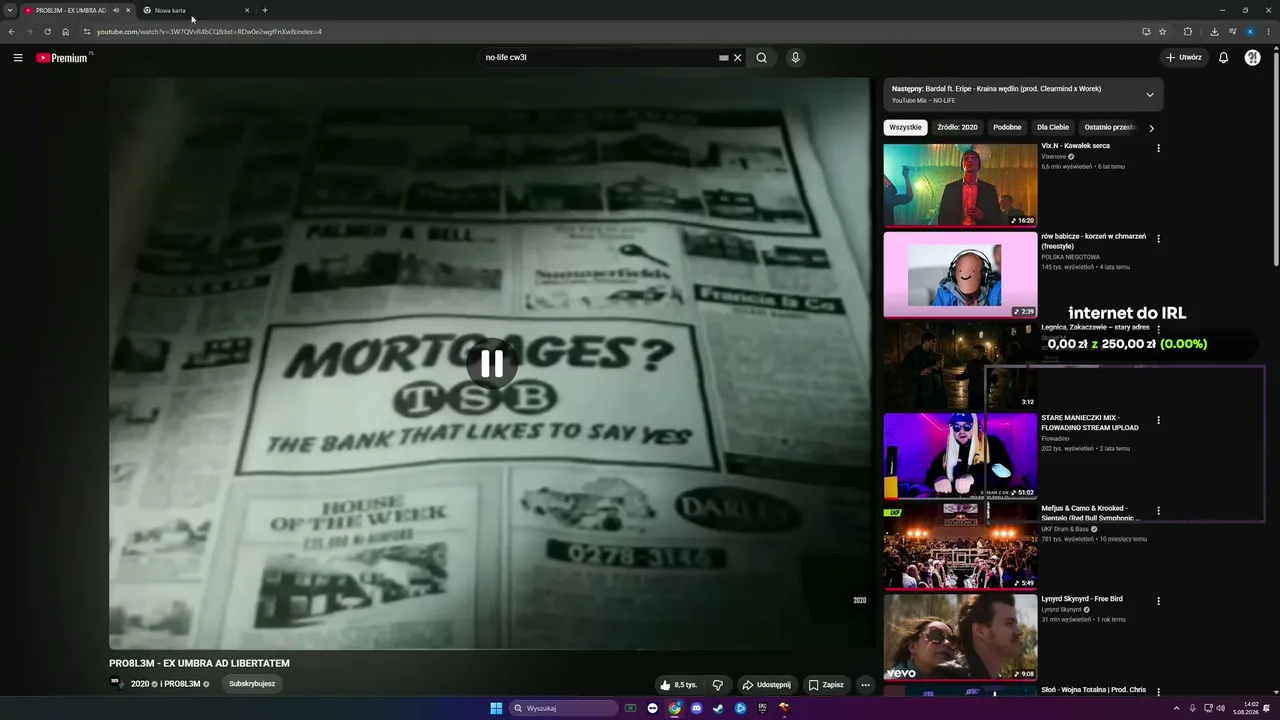Open Steam from the taskbar

coord(719,708)
